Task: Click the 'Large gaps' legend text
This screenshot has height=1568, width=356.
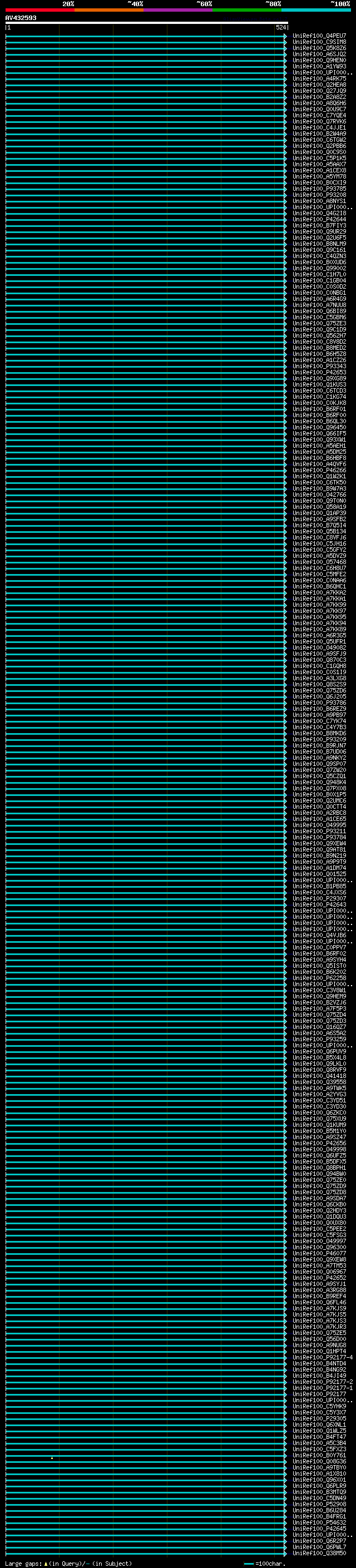Action: click(23, 1564)
